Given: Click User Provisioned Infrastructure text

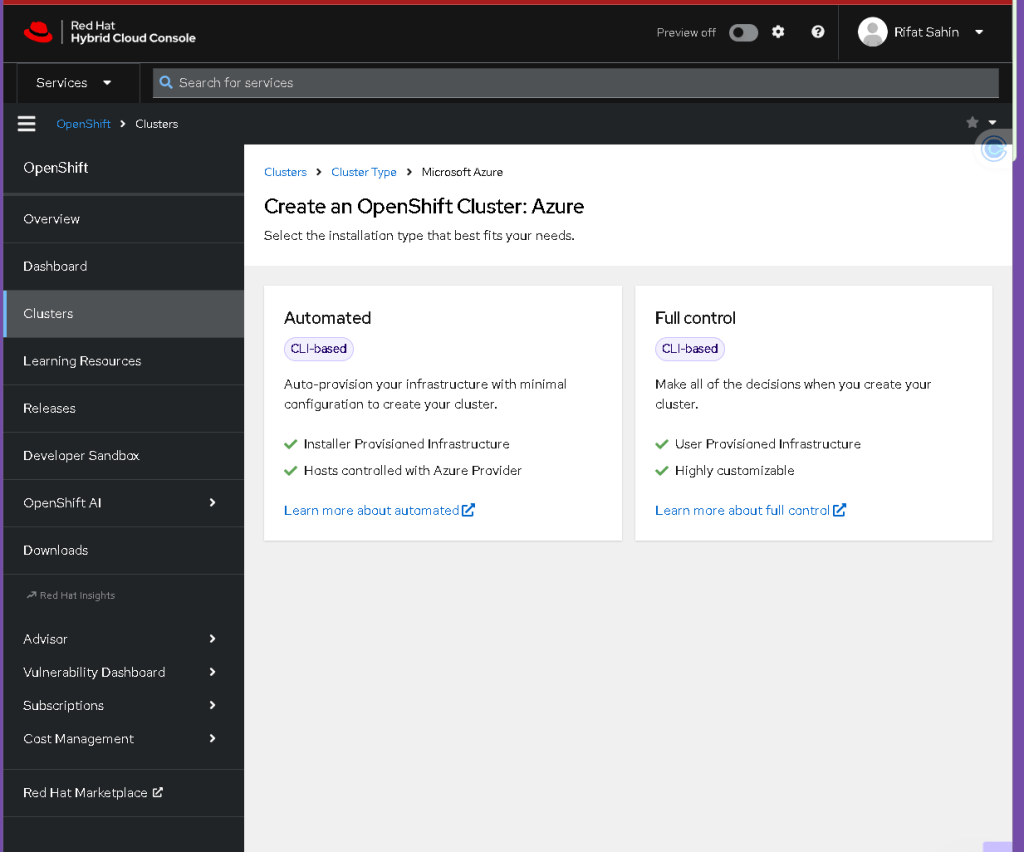Looking at the screenshot, I should pos(767,444).
